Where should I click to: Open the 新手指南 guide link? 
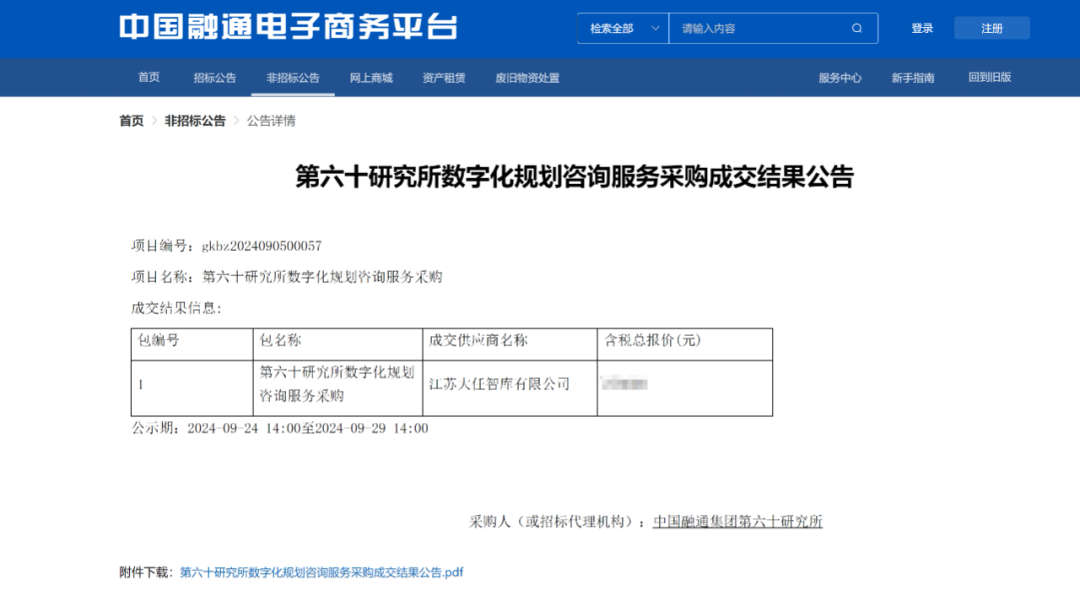913,78
